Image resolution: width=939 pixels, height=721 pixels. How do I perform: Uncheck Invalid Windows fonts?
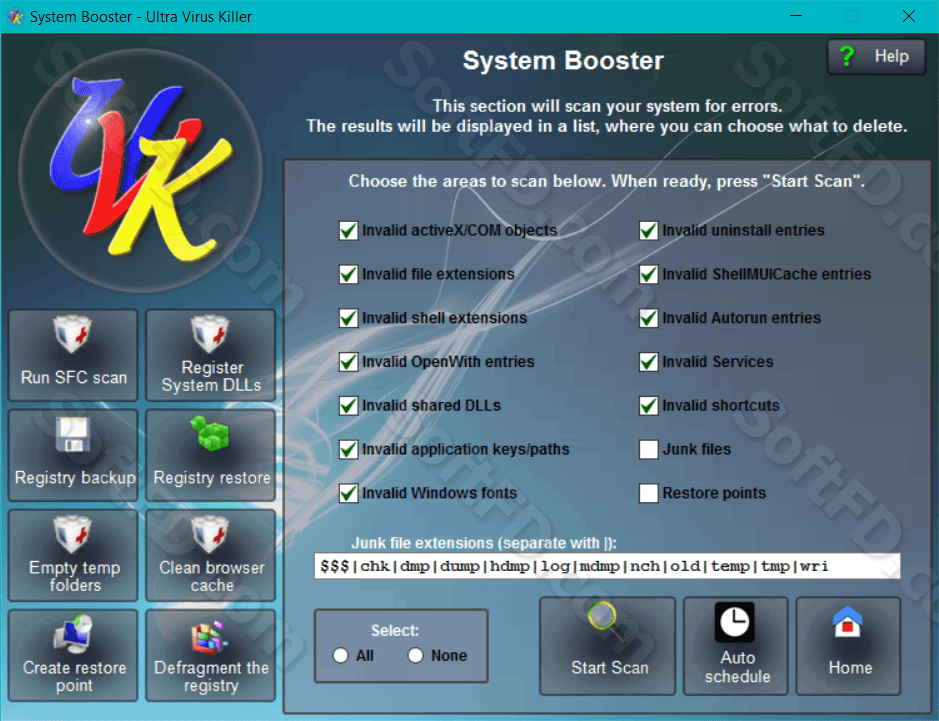click(349, 493)
